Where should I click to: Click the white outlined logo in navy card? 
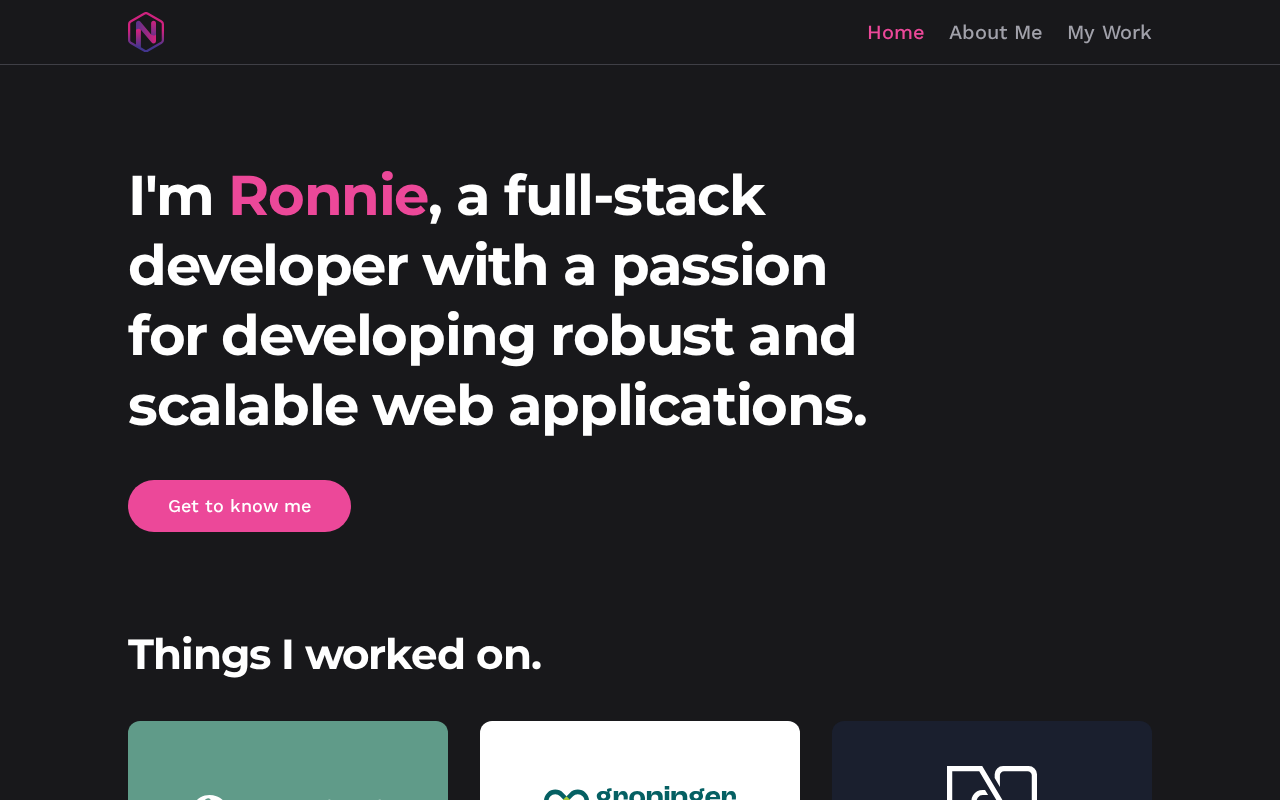coord(991,783)
